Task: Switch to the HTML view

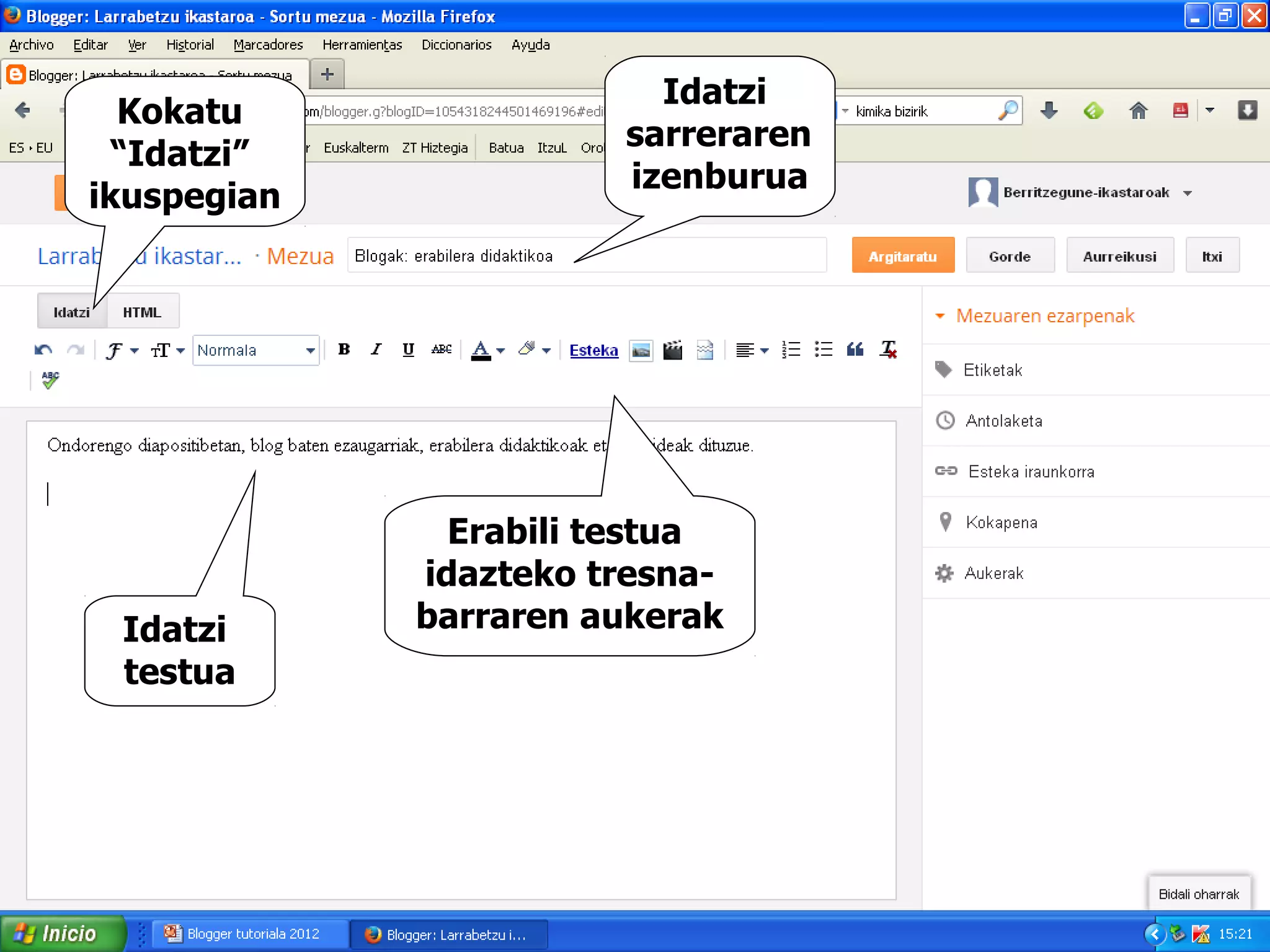Action: (x=142, y=312)
